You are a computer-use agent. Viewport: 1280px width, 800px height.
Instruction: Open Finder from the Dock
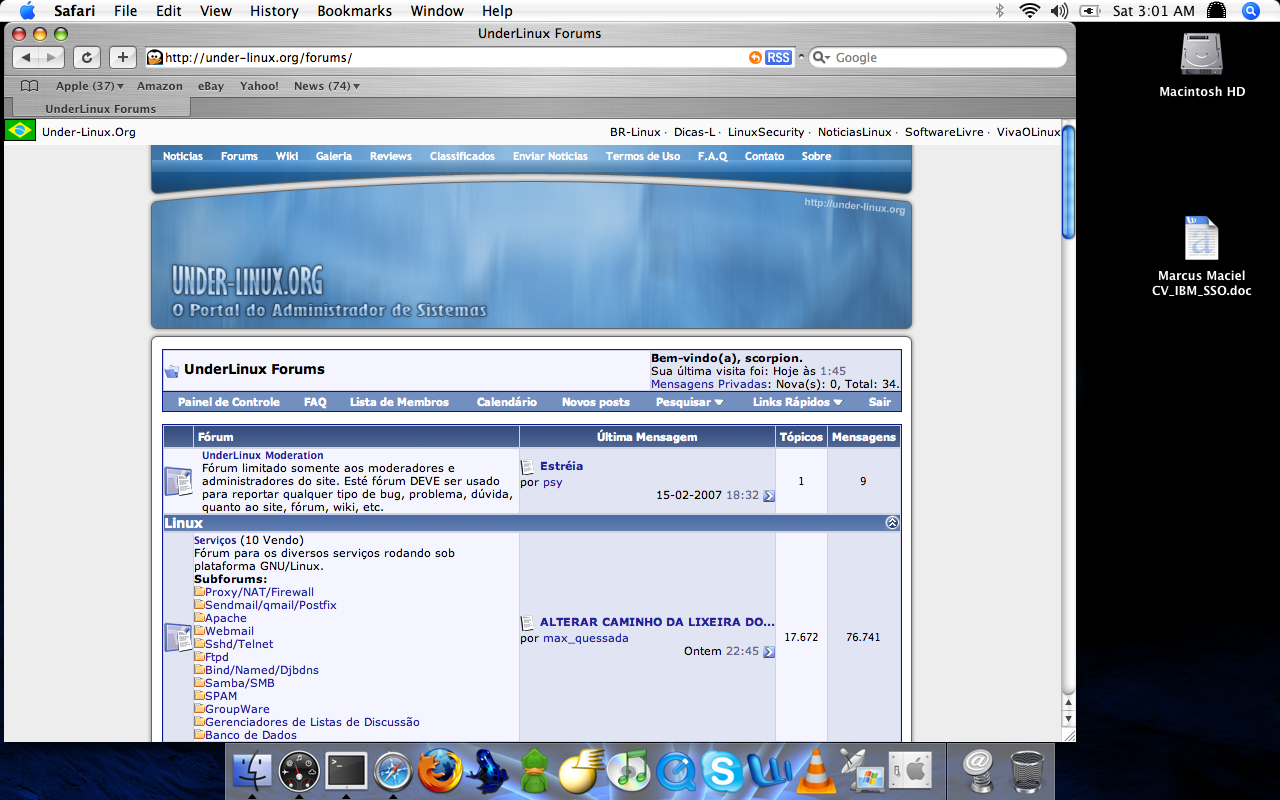tap(252, 771)
